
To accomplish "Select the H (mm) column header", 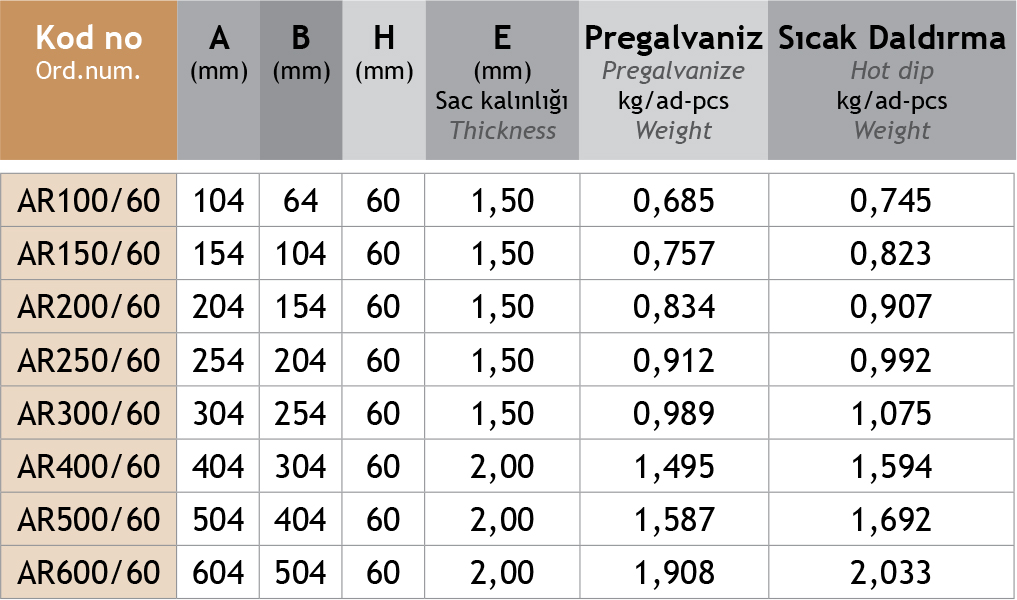I will tap(384, 53).
